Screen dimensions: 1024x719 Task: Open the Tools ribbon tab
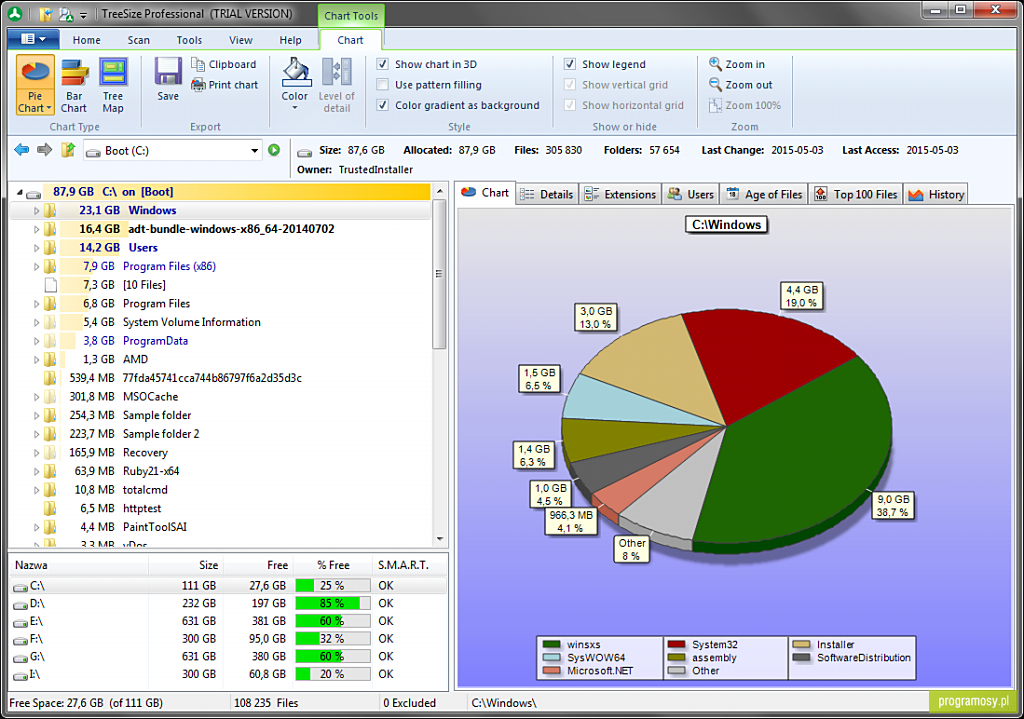189,40
